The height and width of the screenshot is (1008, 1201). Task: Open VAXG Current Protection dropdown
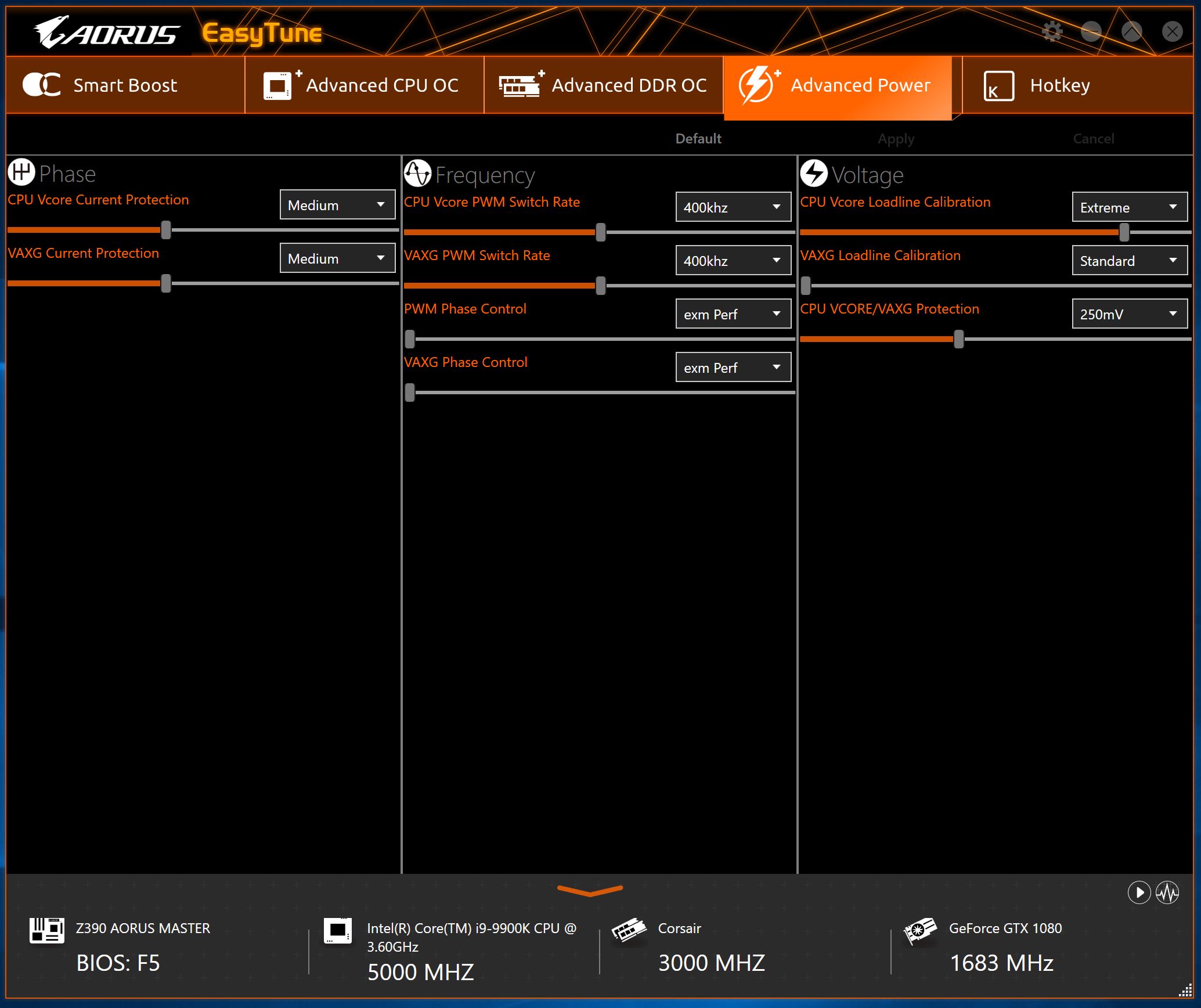[x=338, y=258]
